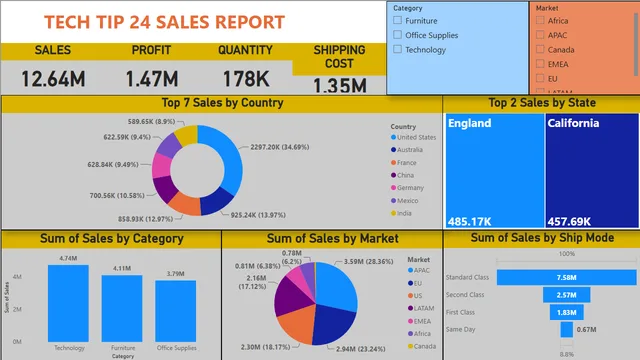Enable the Africa market checkbox

click(x=540, y=20)
